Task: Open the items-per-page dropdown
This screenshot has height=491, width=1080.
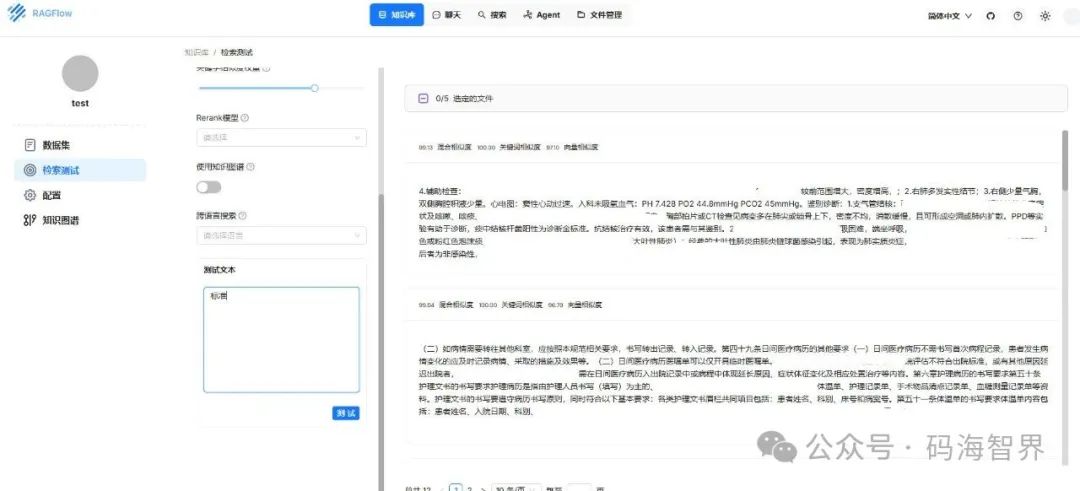Action: (515, 488)
